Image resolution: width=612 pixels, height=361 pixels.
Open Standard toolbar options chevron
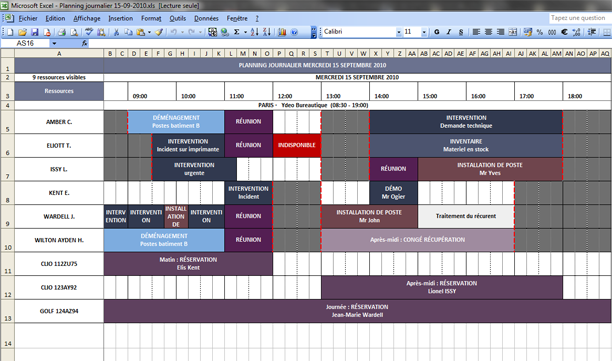(x=313, y=32)
